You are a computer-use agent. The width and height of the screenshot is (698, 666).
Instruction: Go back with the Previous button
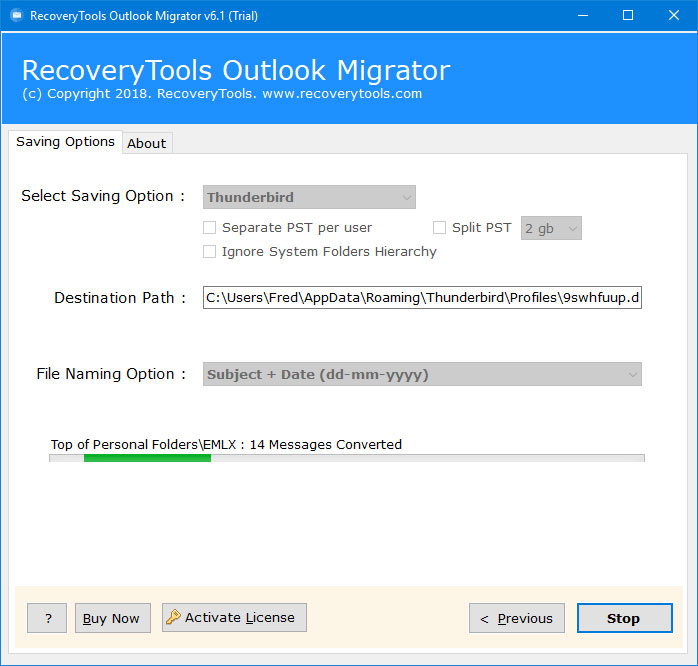point(516,618)
